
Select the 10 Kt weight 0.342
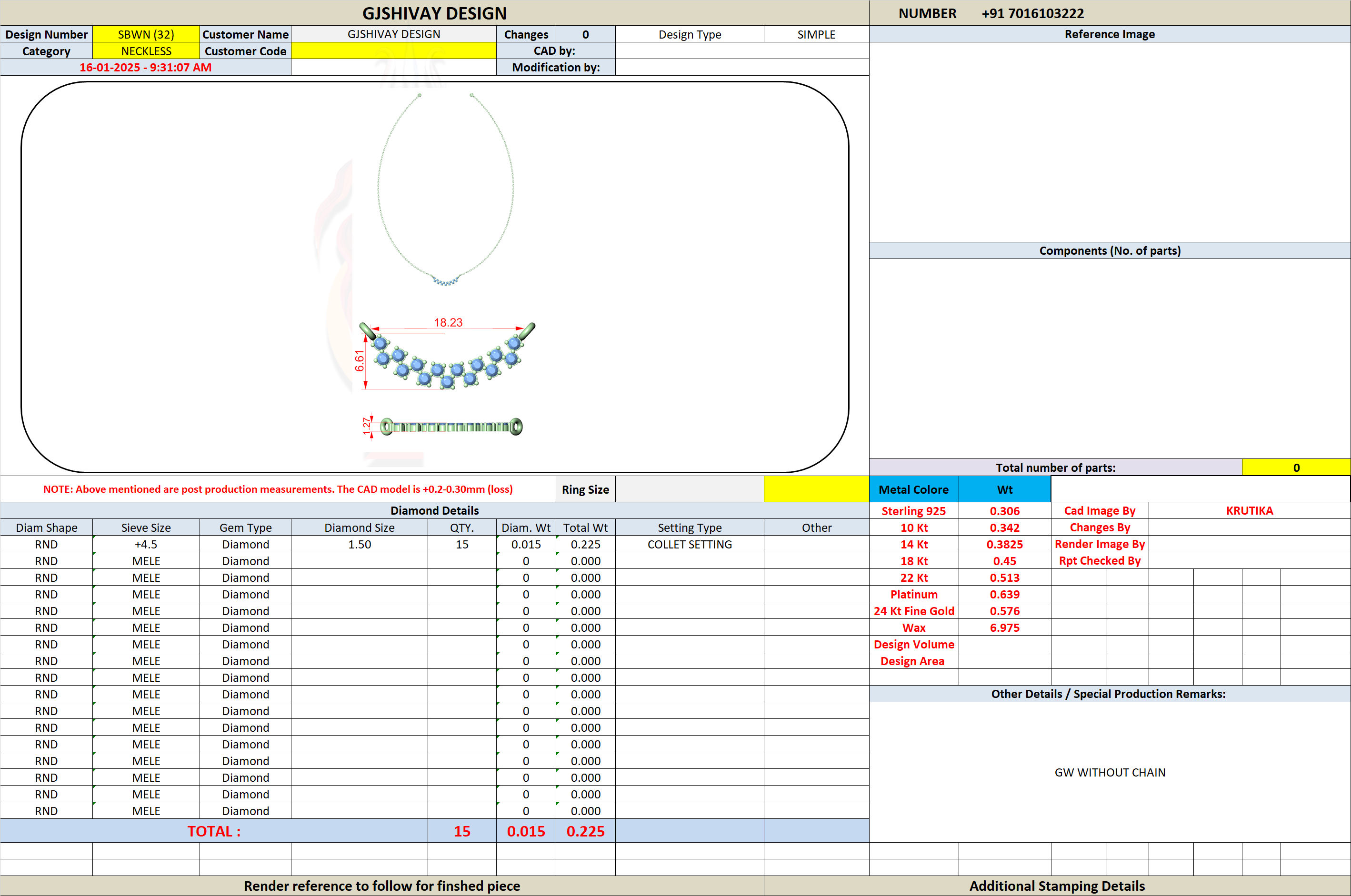(x=1004, y=528)
